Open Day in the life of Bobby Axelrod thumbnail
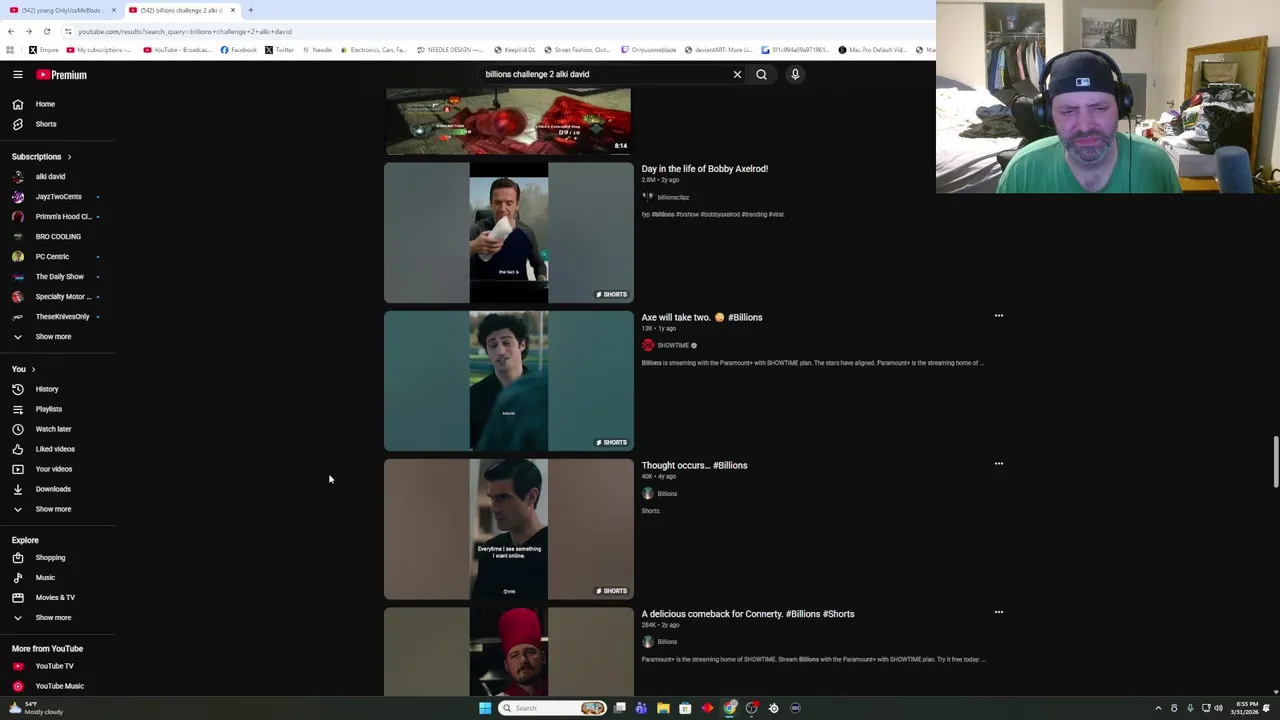The image size is (1280, 720). click(x=509, y=233)
